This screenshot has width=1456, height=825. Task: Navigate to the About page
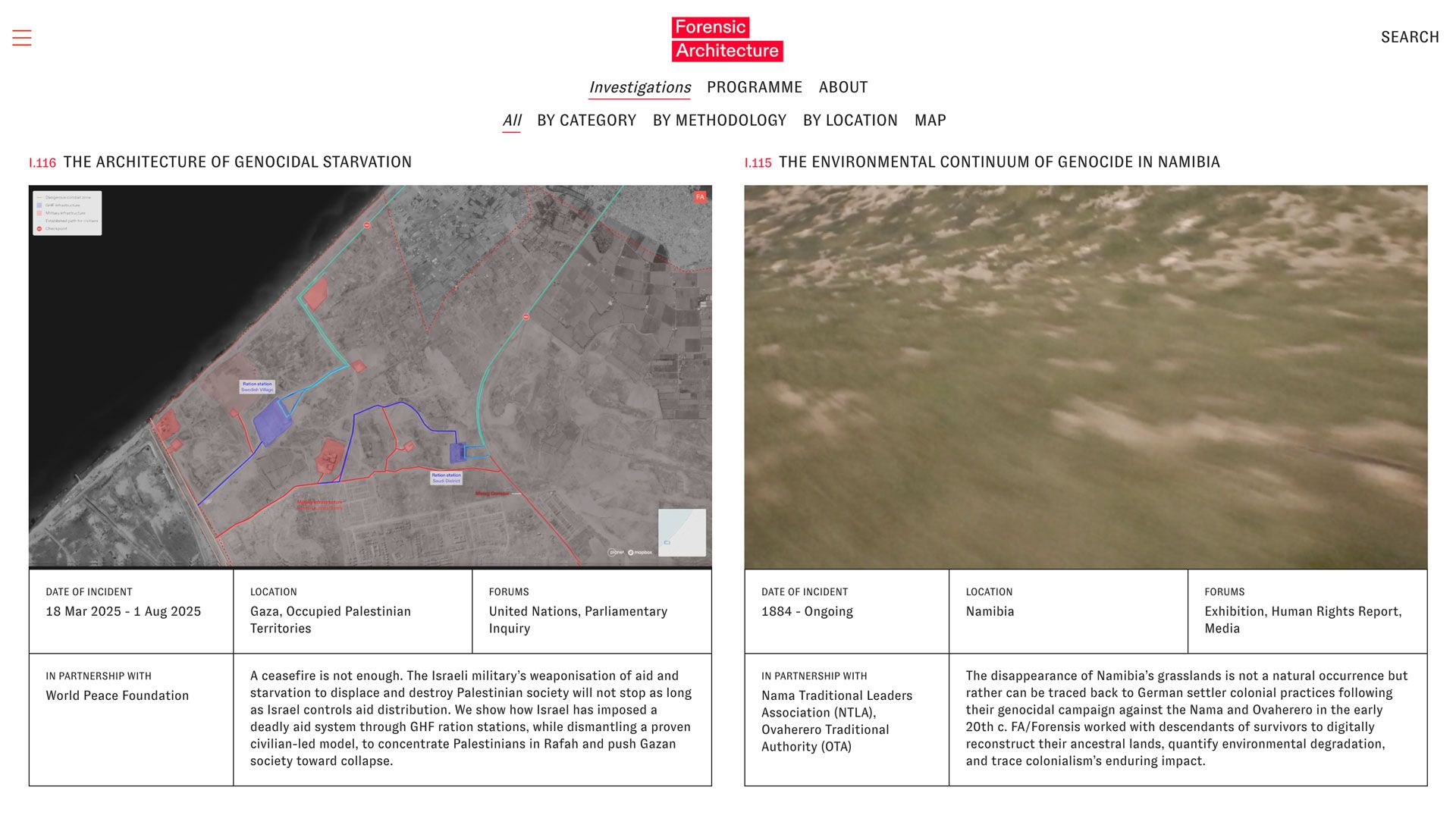843,87
